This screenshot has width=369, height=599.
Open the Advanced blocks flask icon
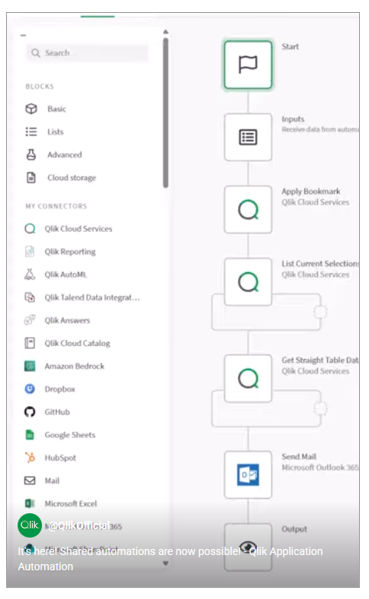31,155
